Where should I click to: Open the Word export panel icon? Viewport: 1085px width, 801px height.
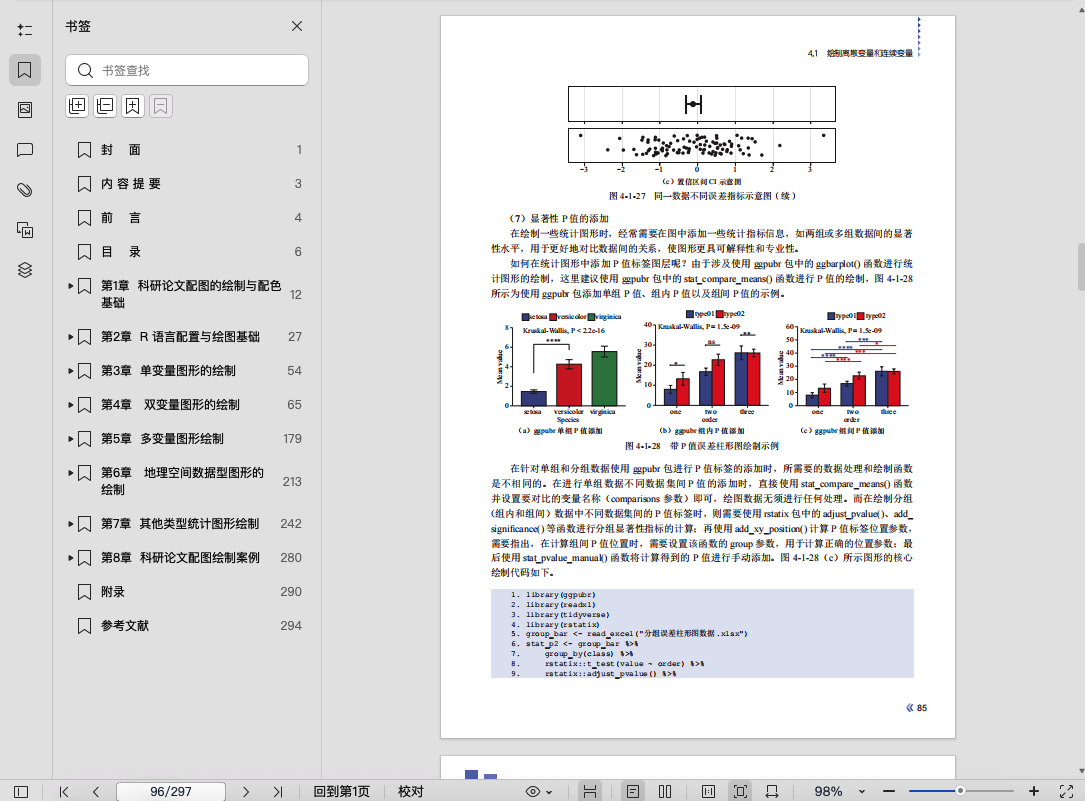click(25, 230)
